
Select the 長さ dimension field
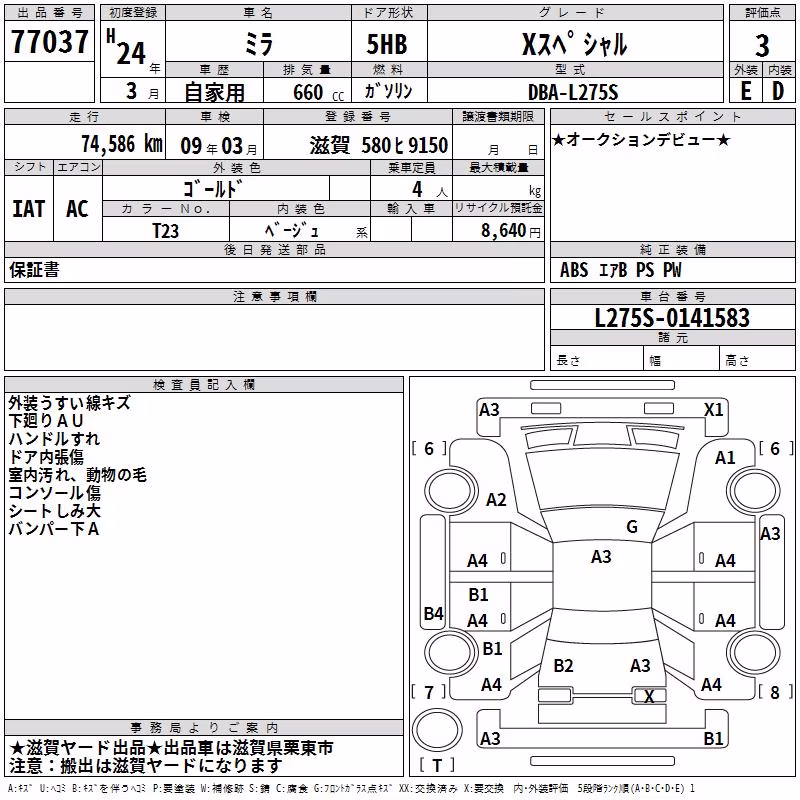coord(596,360)
